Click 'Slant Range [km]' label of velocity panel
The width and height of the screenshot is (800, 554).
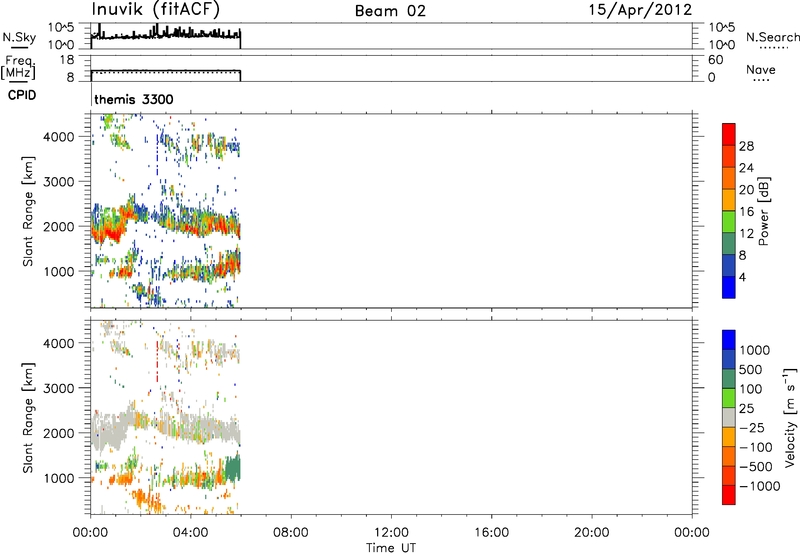pos(28,418)
